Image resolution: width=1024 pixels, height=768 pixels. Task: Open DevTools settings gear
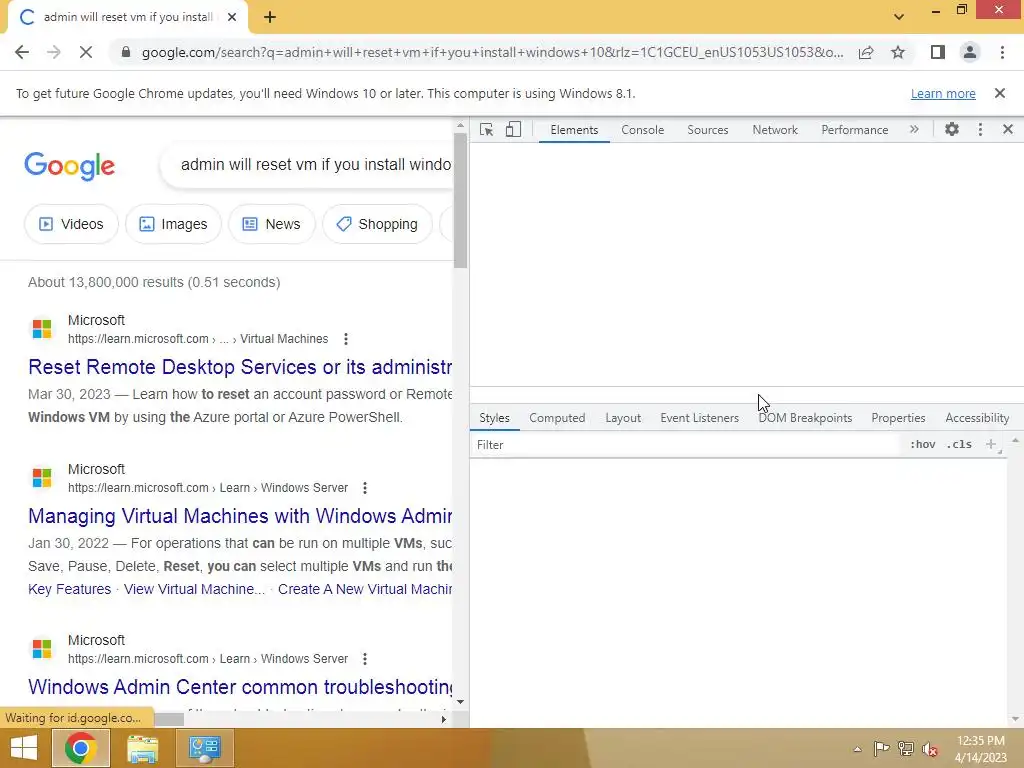coord(952,129)
